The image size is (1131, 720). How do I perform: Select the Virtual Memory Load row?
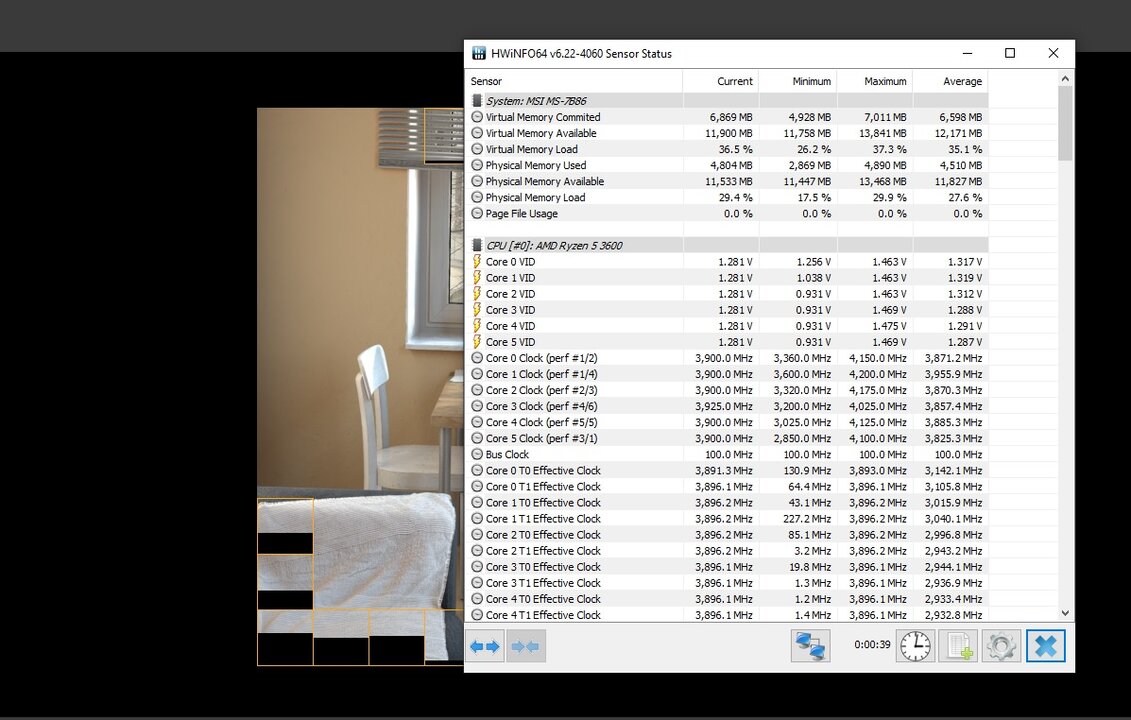pyautogui.click(x=727, y=149)
